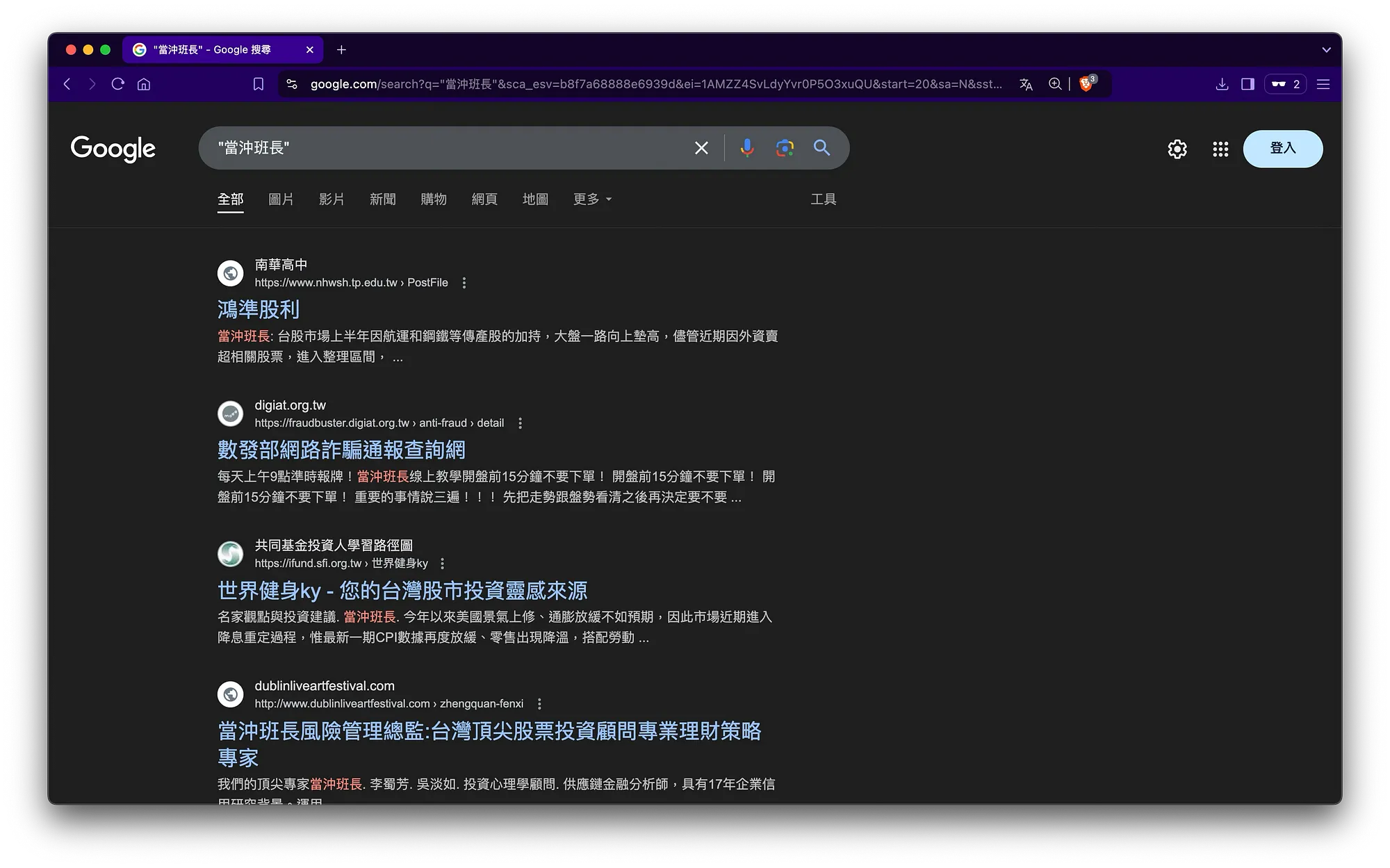The image size is (1390, 868).
Task: Clear the search box text
Action: tap(701, 148)
